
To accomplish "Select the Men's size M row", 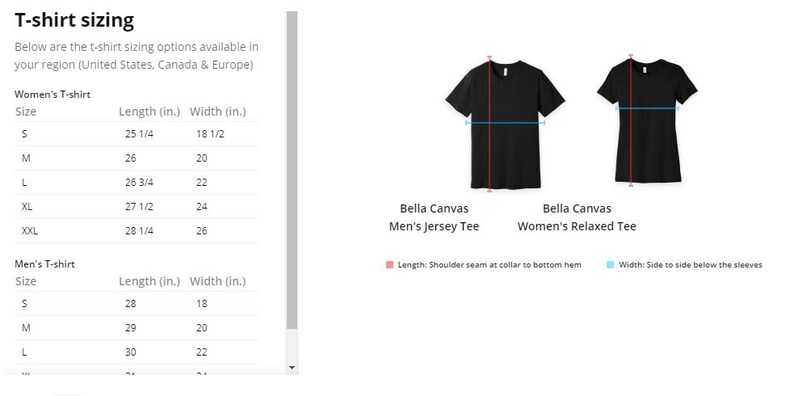I will pos(136,328).
